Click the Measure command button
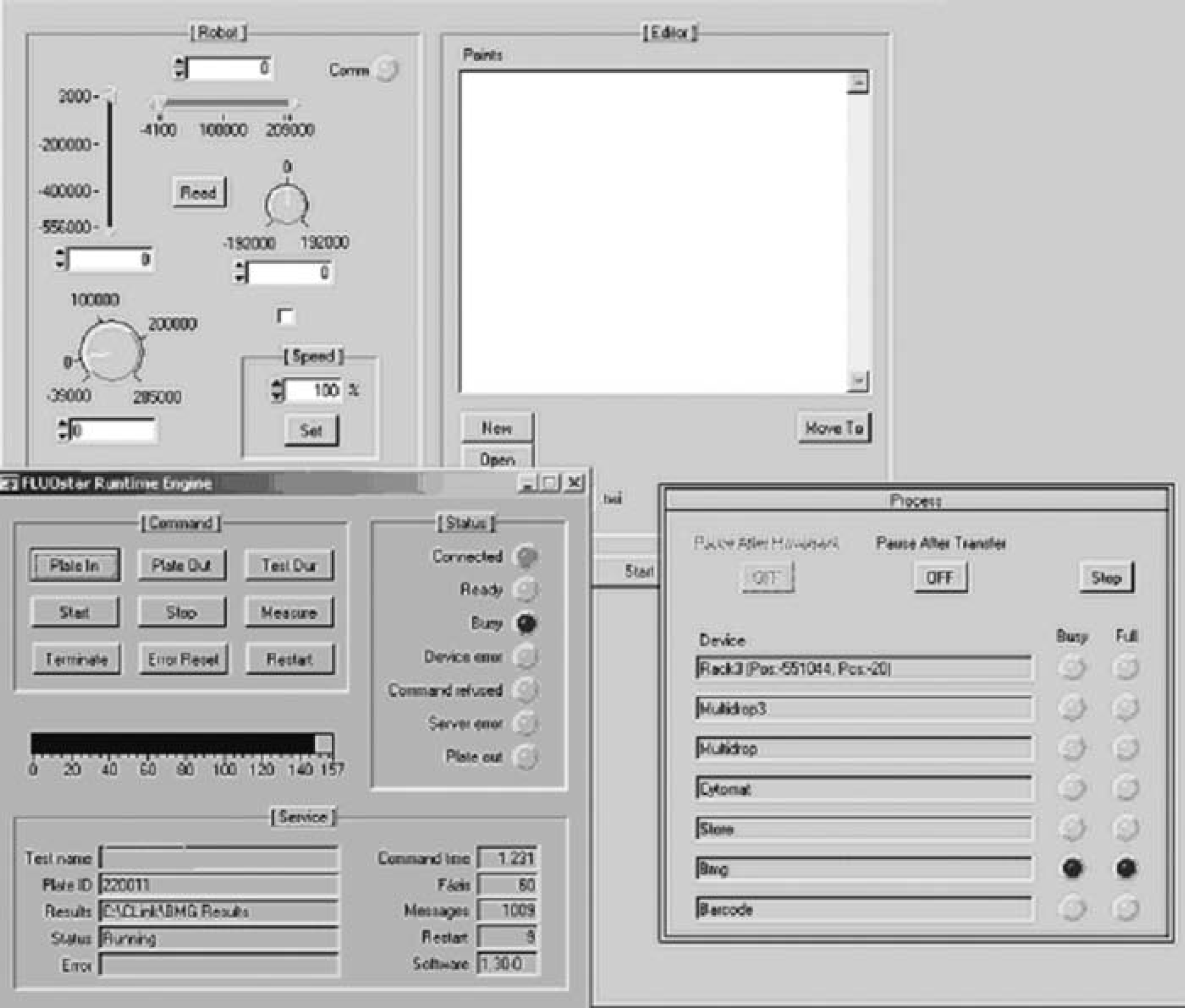The height and width of the screenshot is (1008, 1185). click(x=289, y=613)
